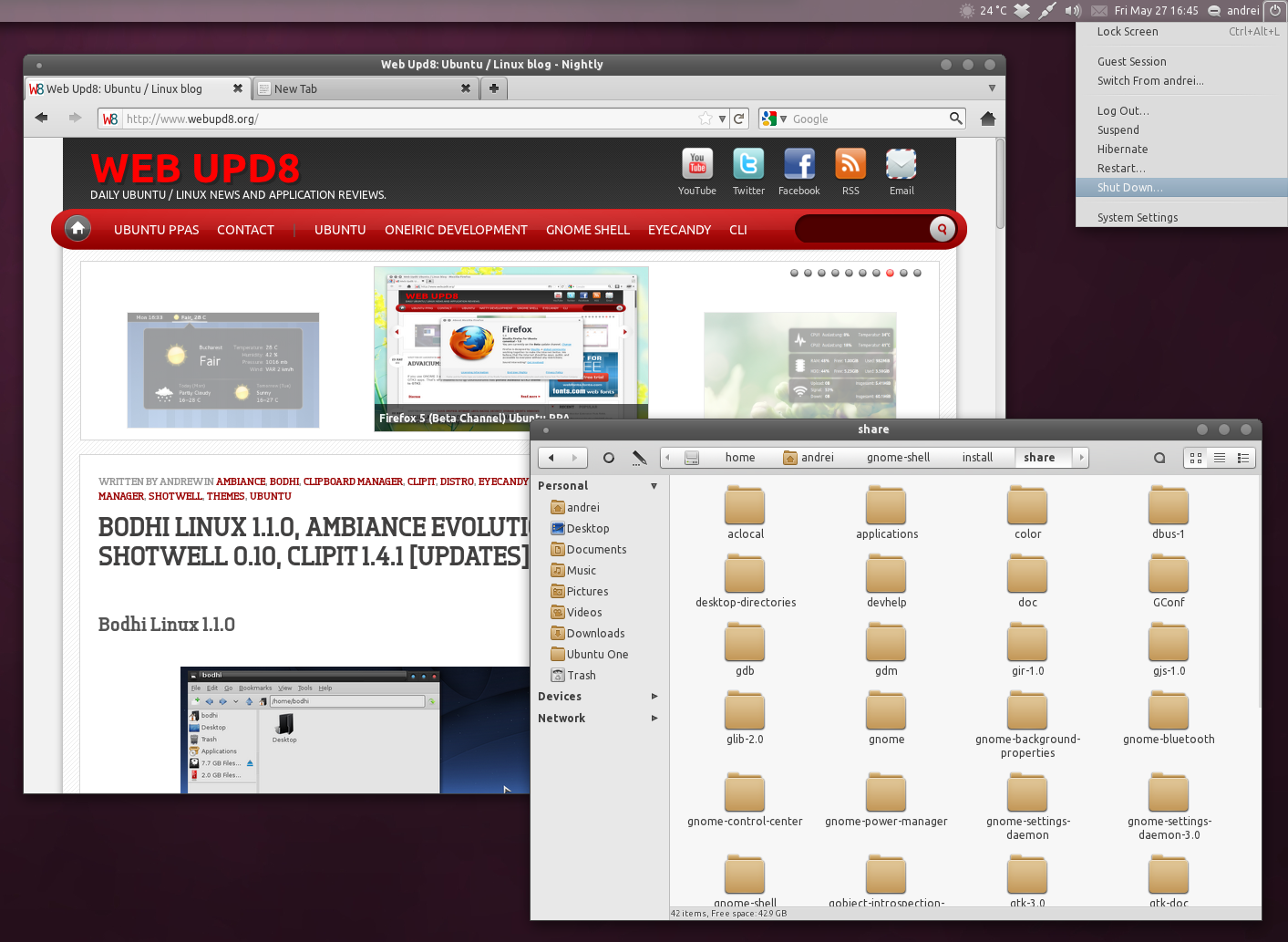Switch to the New Tab tab
The height and width of the screenshot is (942, 1288).
coord(366,88)
